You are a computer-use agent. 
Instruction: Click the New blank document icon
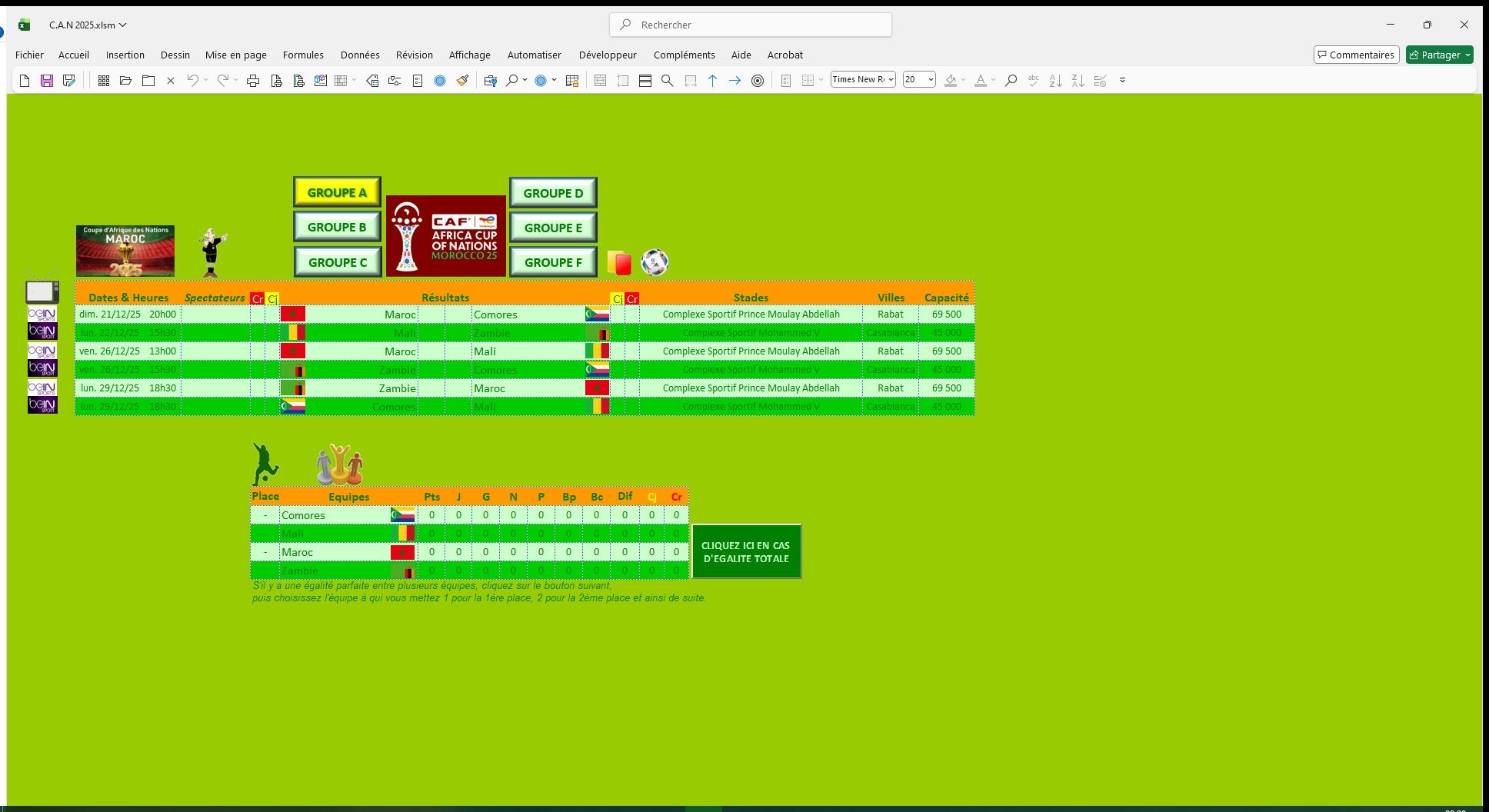[x=25, y=81]
